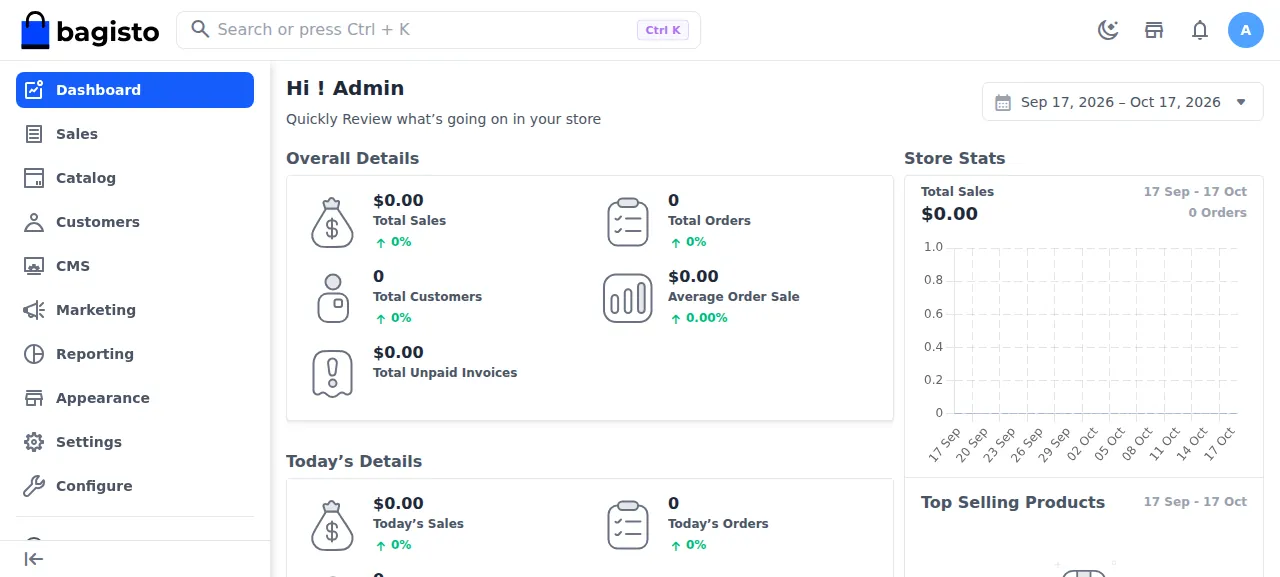Open the date range picker dropdown

(1123, 102)
